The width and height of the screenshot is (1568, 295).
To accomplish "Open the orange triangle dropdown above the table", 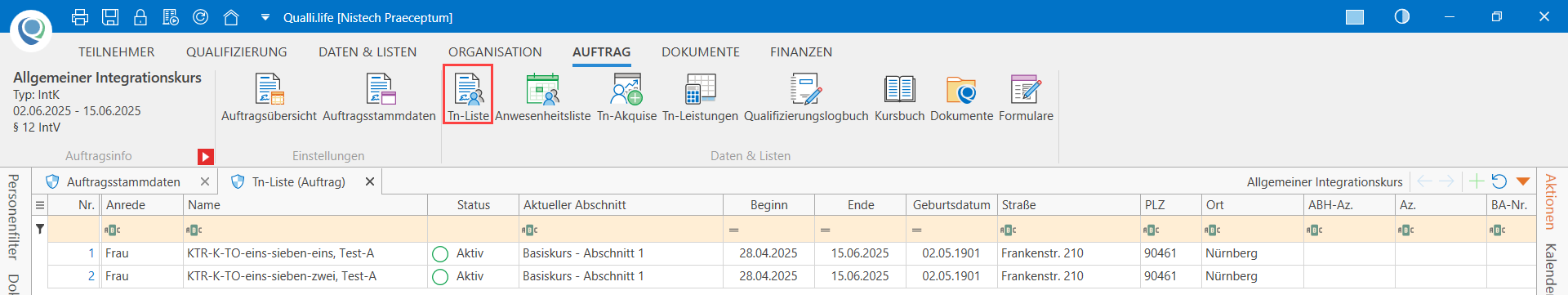I will (1522, 181).
